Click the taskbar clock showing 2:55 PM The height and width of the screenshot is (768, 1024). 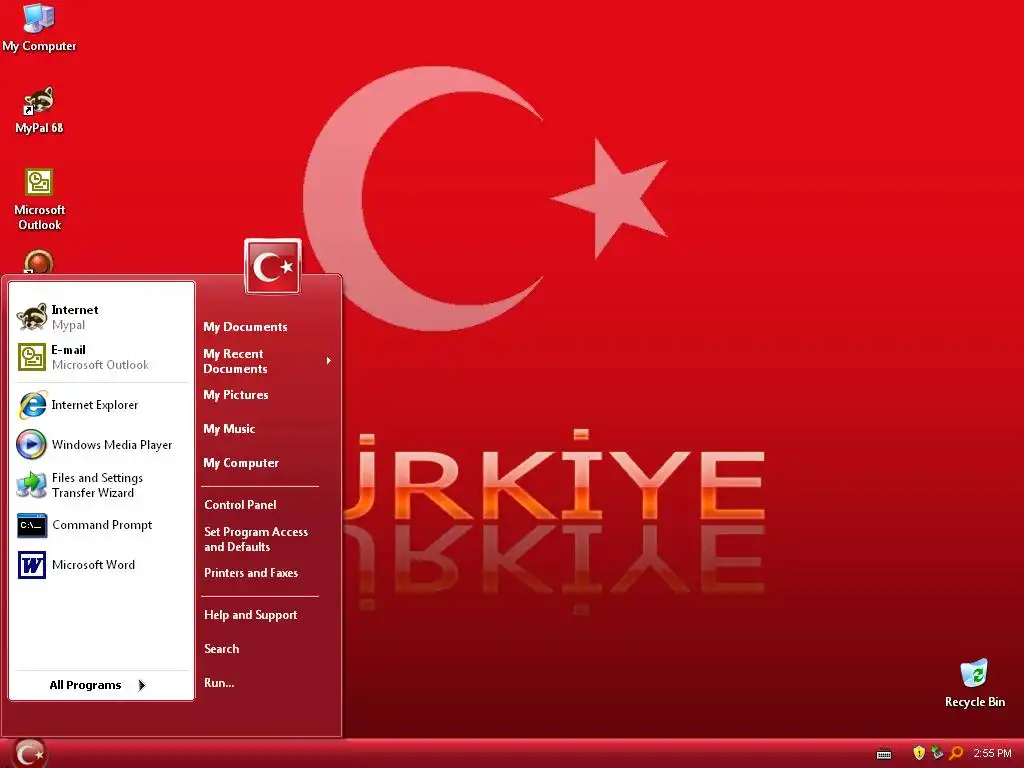992,753
